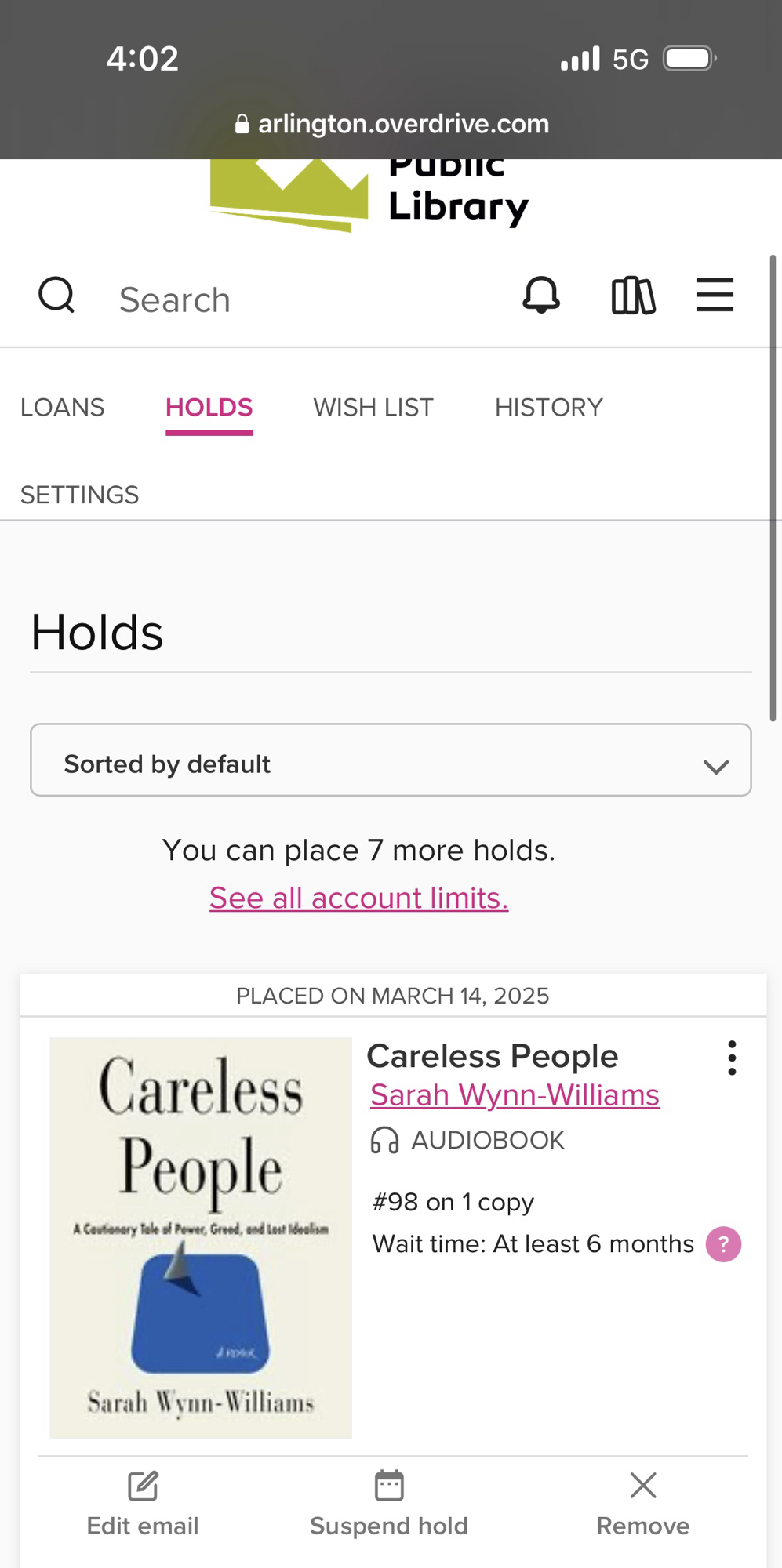
Task: Tap the Edit email pencil icon
Action: [x=143, y=1486]
